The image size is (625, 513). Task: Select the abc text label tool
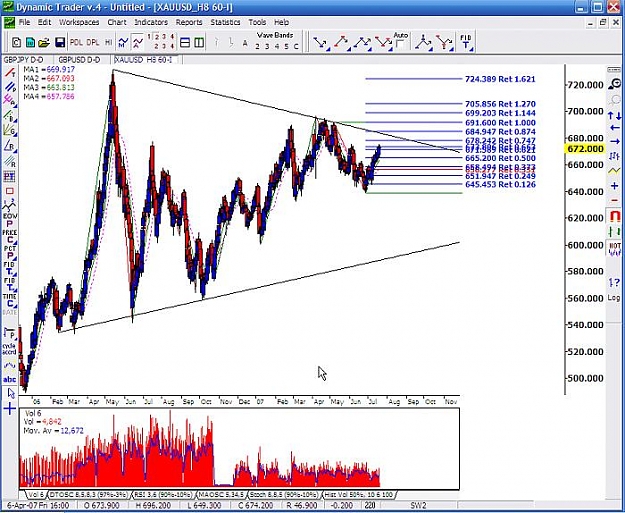(x=10, y=379)
